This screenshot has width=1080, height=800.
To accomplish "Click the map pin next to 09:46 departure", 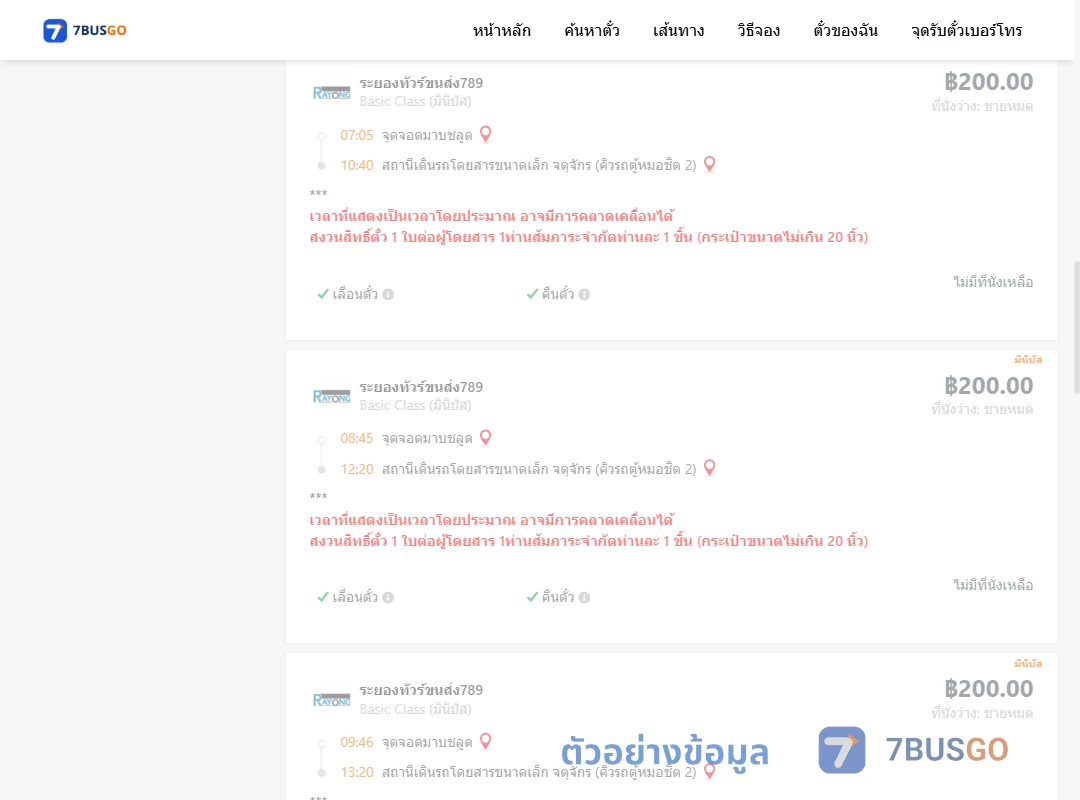I will tap(486, 741).
